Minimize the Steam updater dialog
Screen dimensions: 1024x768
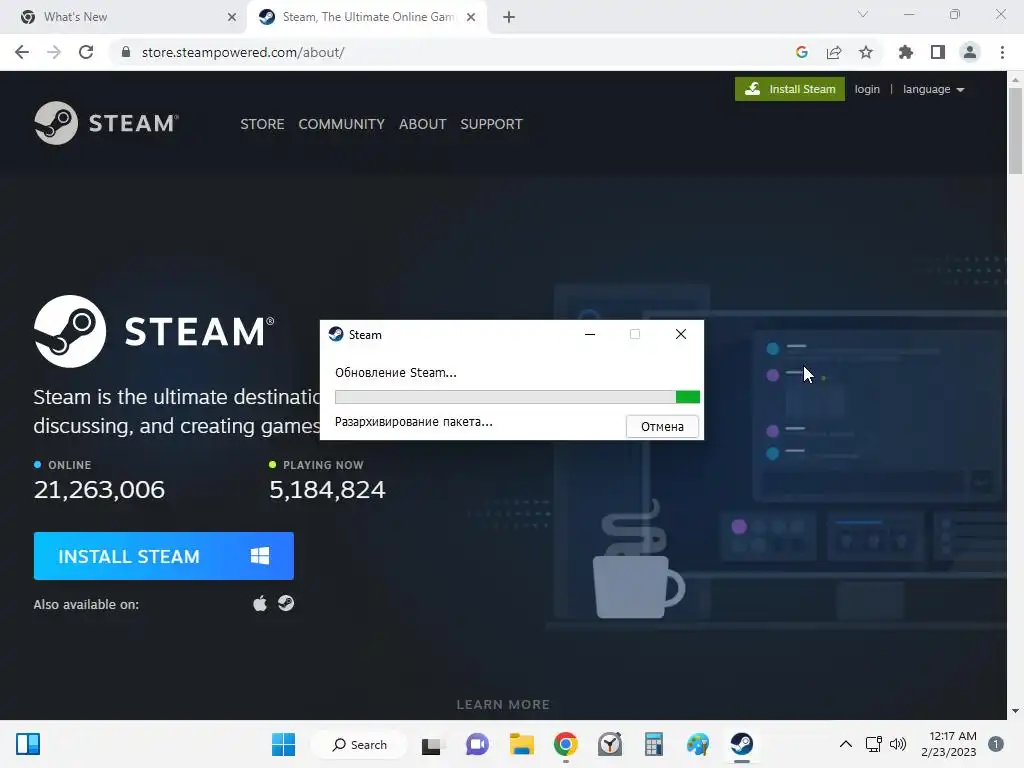(x=590, y=334)
